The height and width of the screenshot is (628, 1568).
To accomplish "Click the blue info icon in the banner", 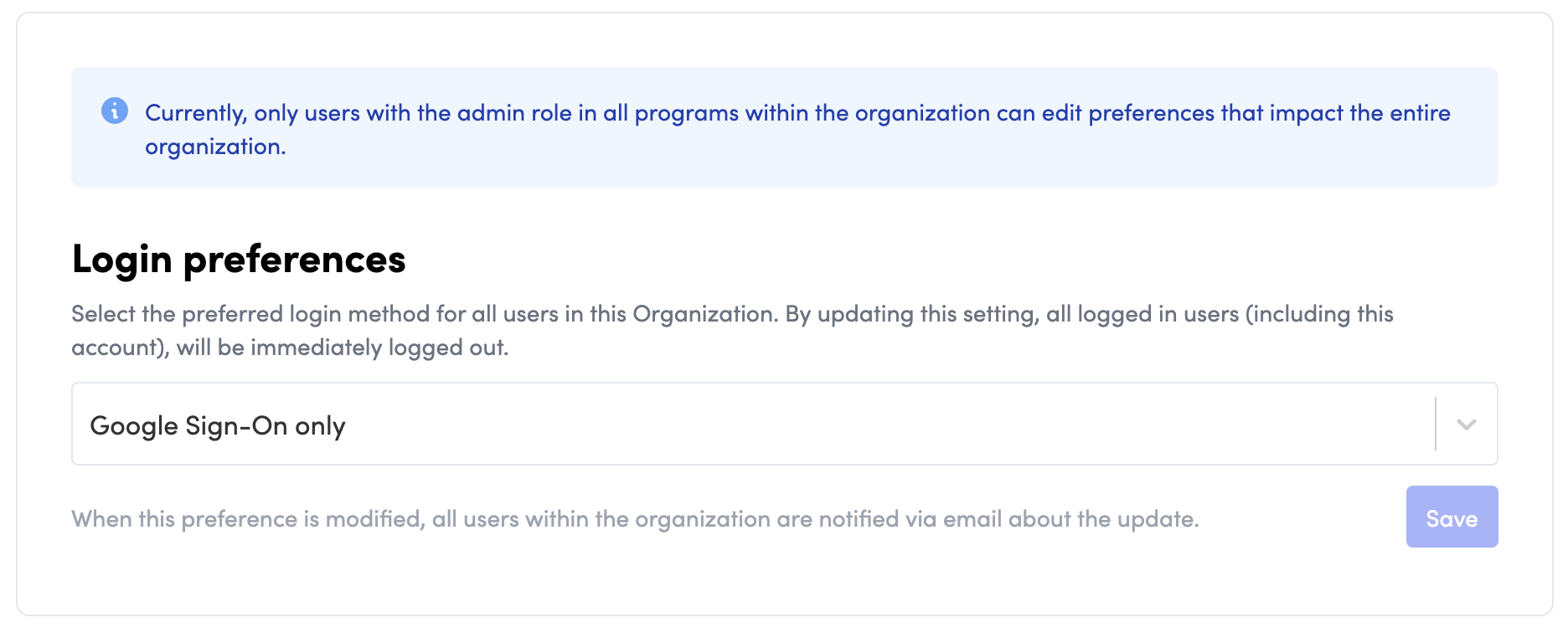I will 115,111.
